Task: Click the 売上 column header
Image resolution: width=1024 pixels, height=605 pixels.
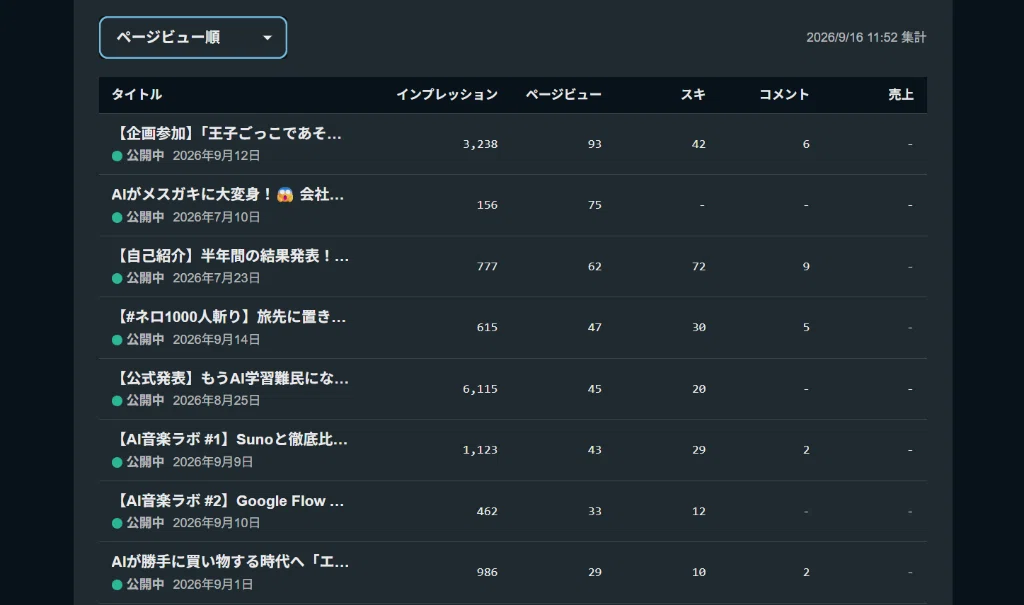Action: point(901,95)
